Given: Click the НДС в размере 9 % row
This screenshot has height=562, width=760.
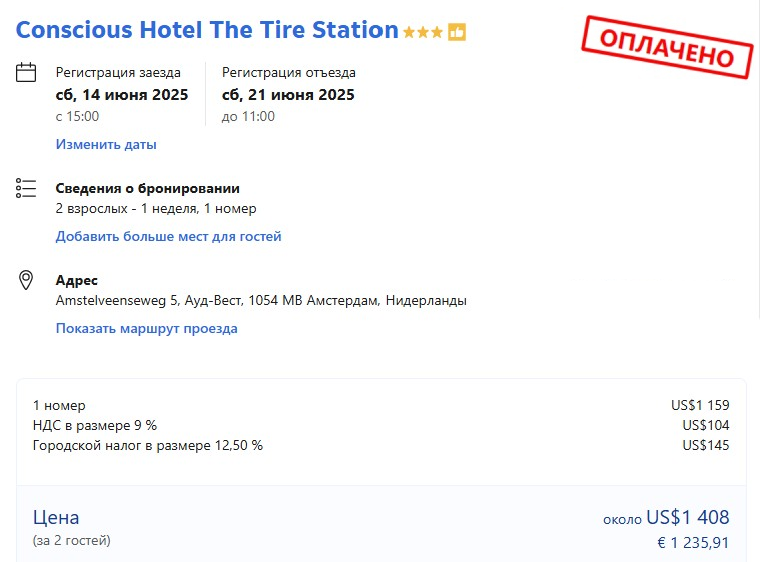Looking at the screenshot, I should coord(381,425).
